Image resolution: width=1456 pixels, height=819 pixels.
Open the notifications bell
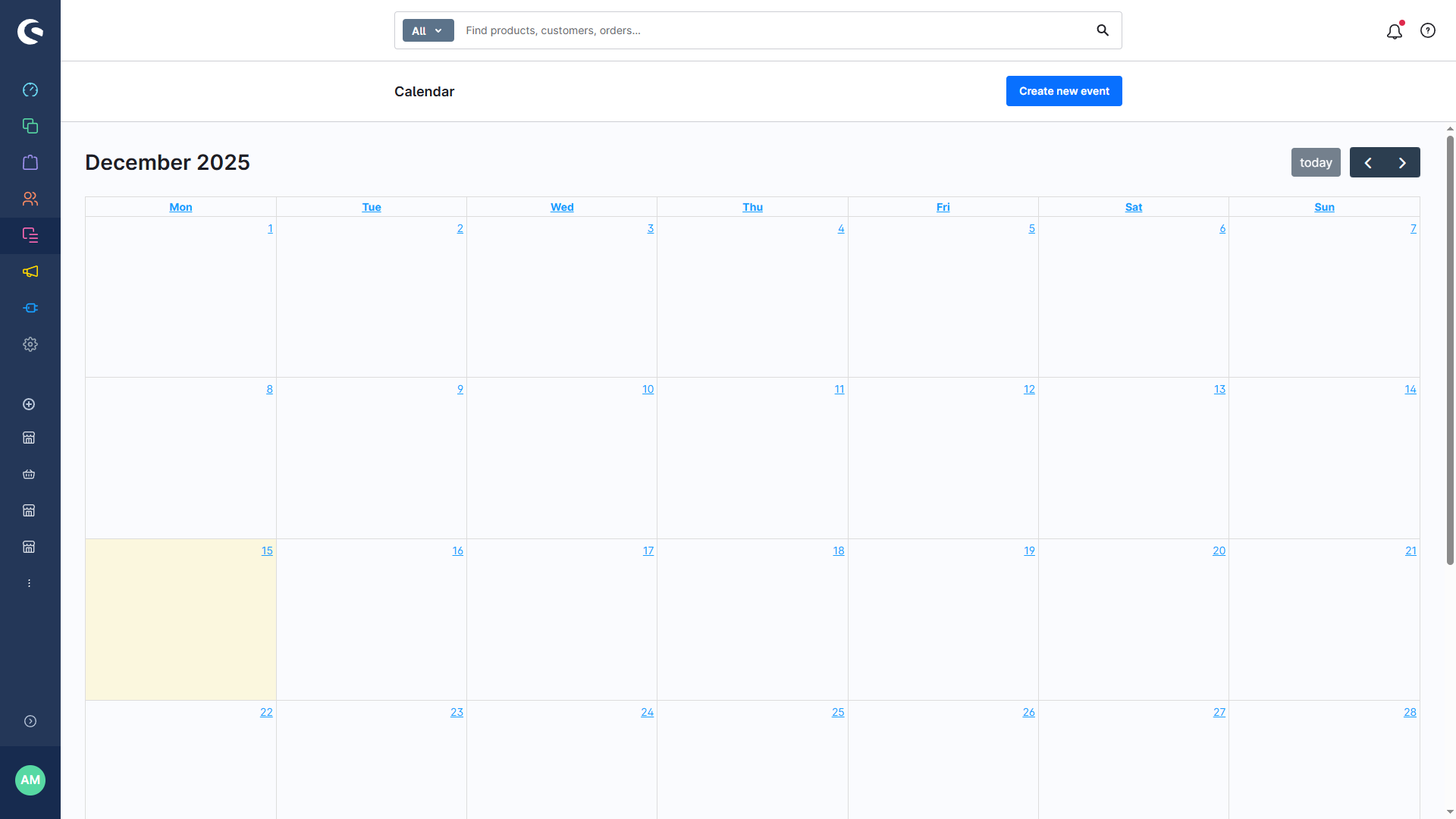(1395, 32)
